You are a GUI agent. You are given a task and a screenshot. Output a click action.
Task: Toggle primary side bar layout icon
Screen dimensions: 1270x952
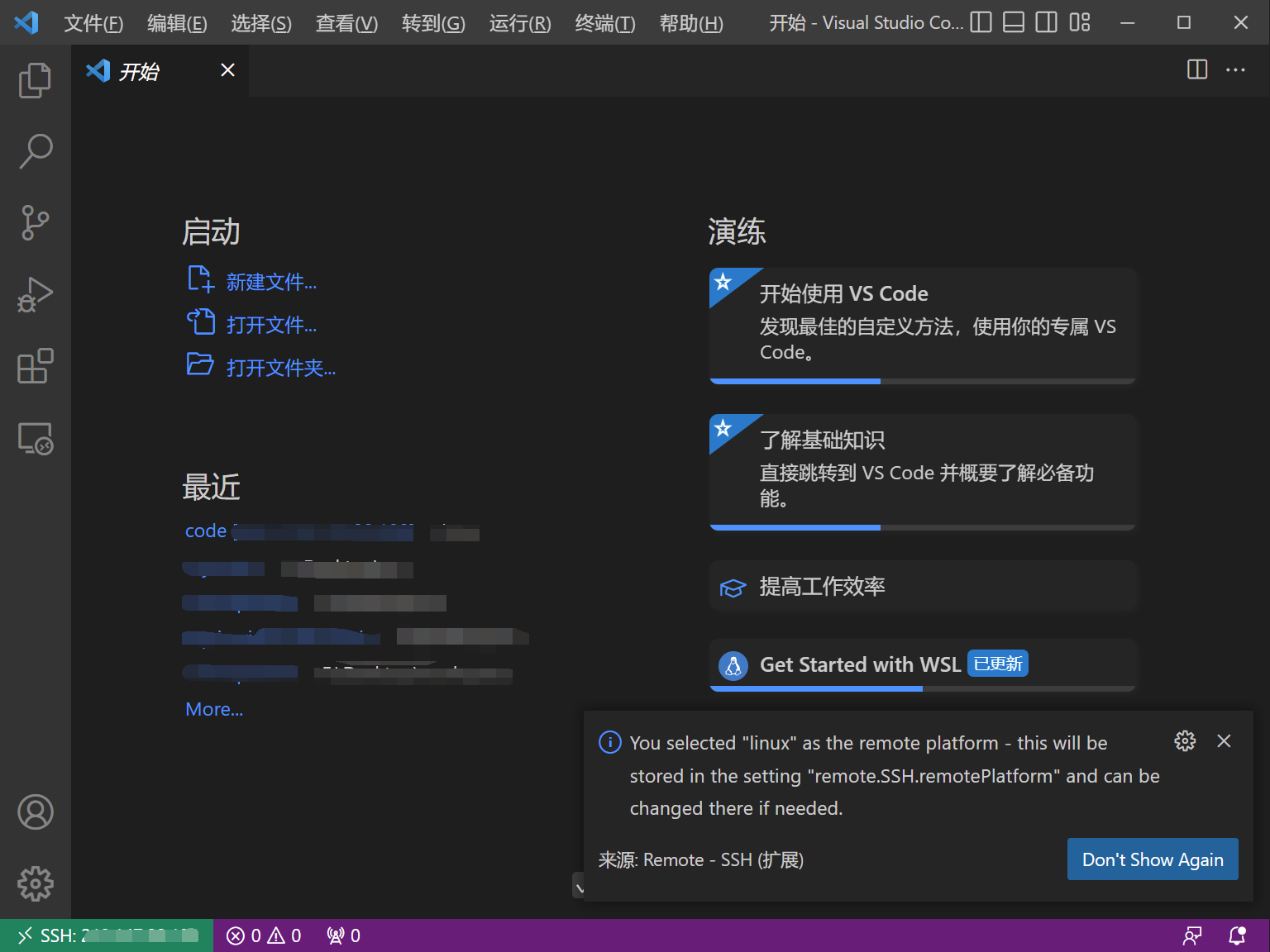pyautogui.click(x=981, y=22)
